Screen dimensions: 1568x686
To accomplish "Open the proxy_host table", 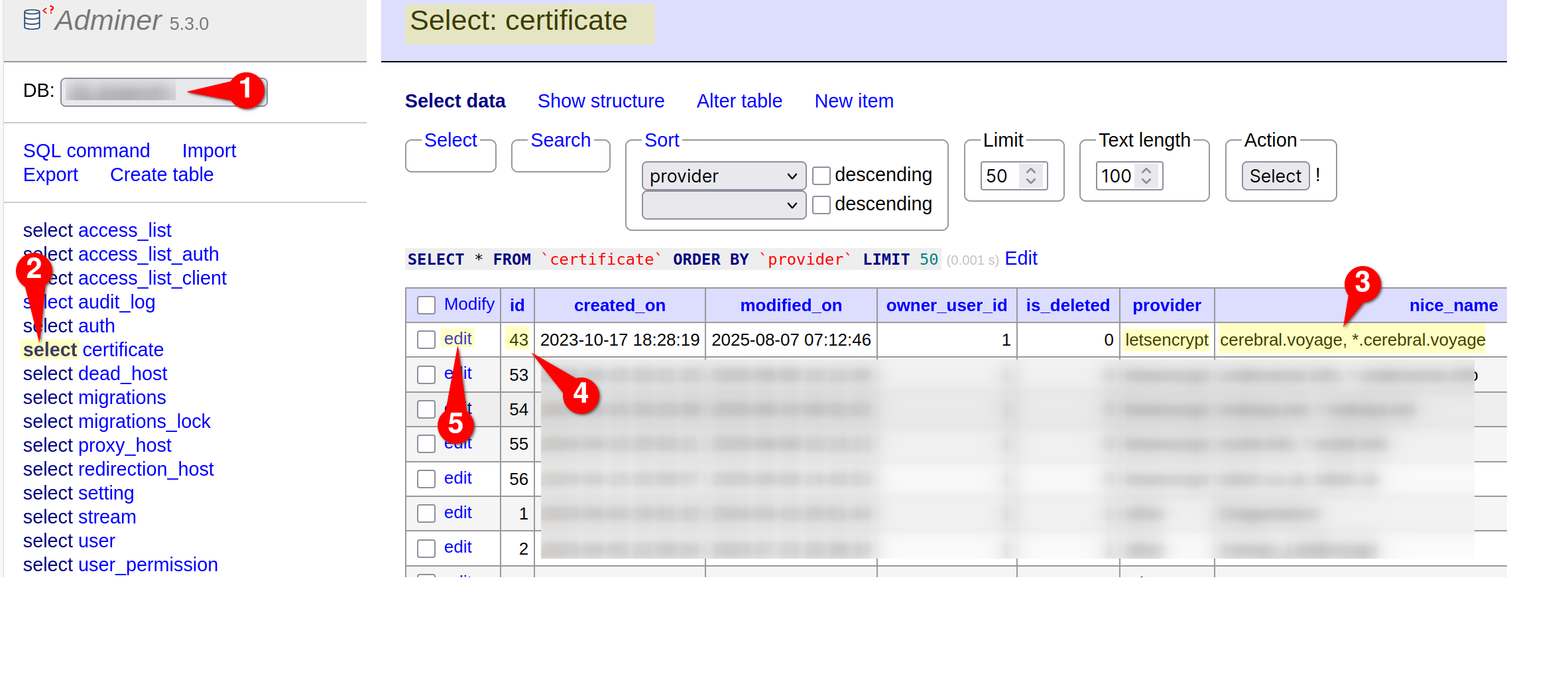I will tap(125, 445).
